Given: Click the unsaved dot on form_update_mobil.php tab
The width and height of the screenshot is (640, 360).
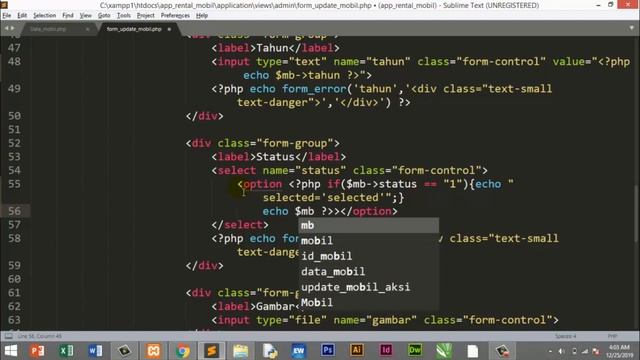Looking at the screenshot, I should (x=169, y=29).
